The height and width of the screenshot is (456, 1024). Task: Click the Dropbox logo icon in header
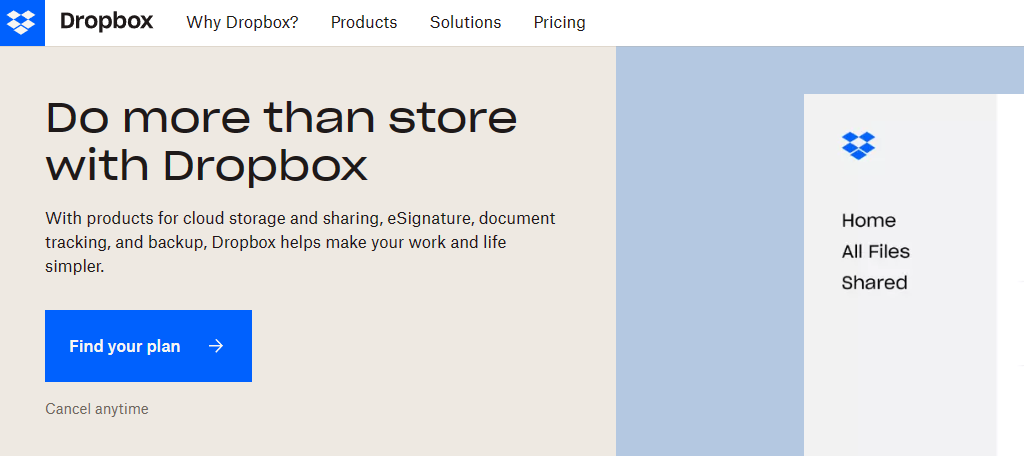point(22,23)
